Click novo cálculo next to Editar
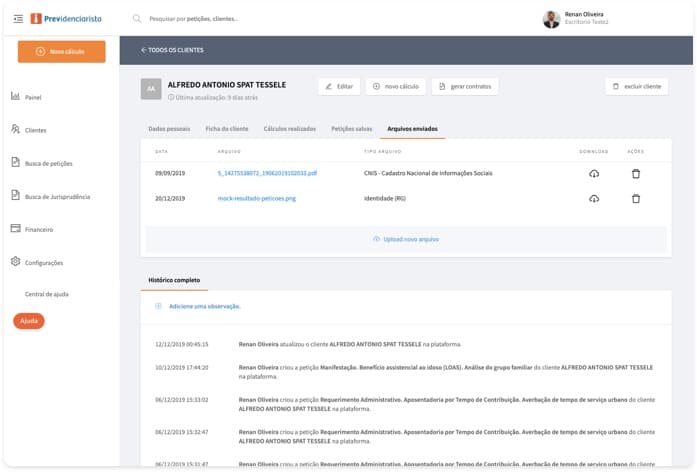Image resolution: width=697 pixels, height=472 pixels. 396,86
